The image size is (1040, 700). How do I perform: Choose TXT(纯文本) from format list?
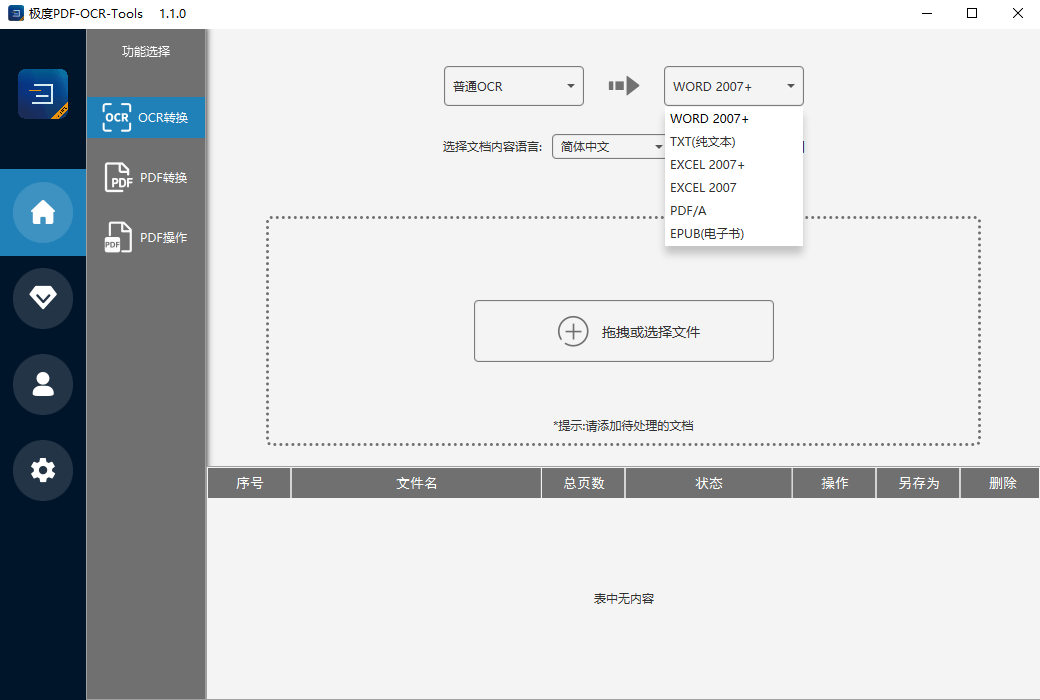734,141
